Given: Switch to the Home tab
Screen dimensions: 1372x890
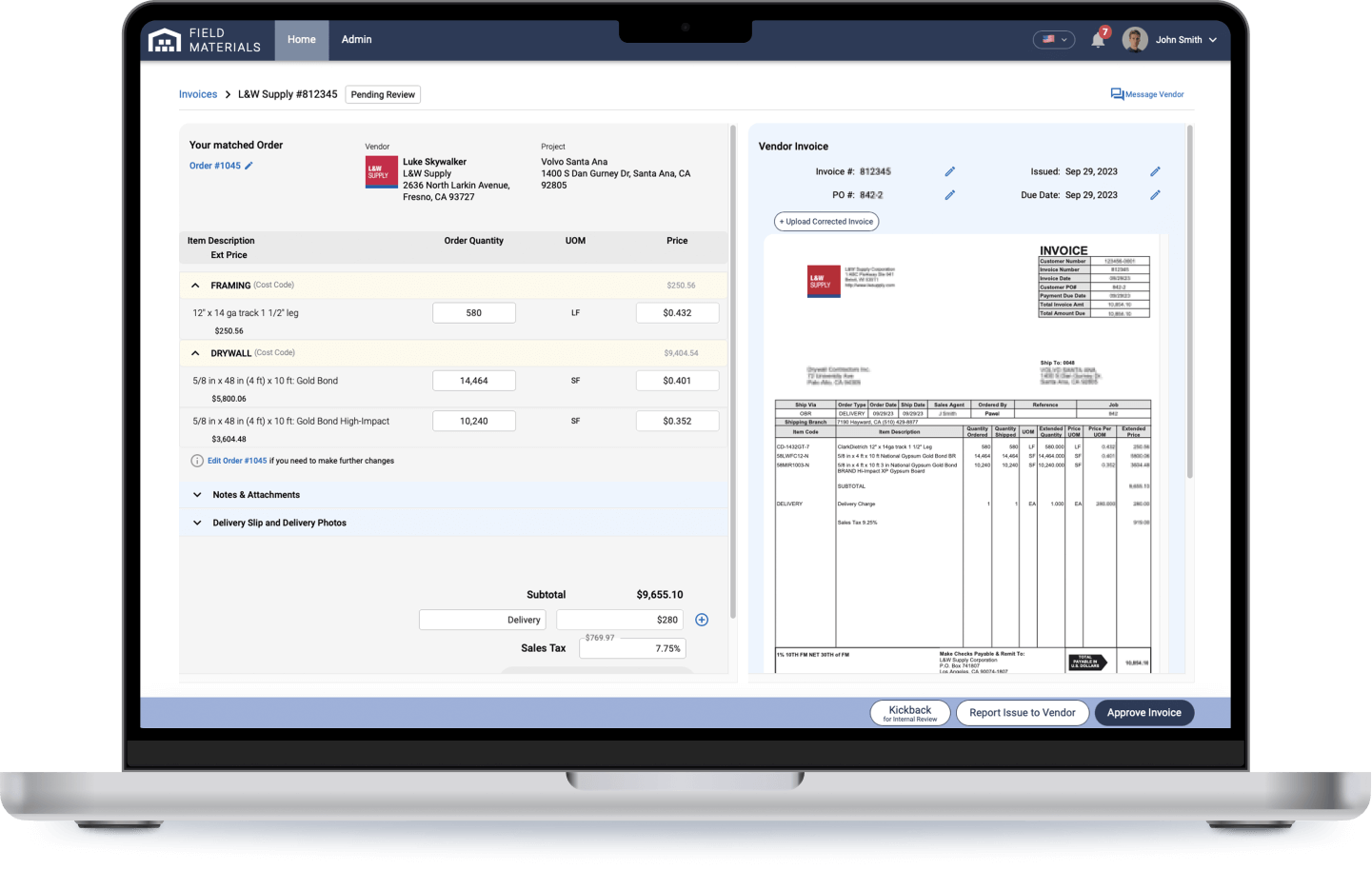Looking at the screenshot, I should point(301,39).
